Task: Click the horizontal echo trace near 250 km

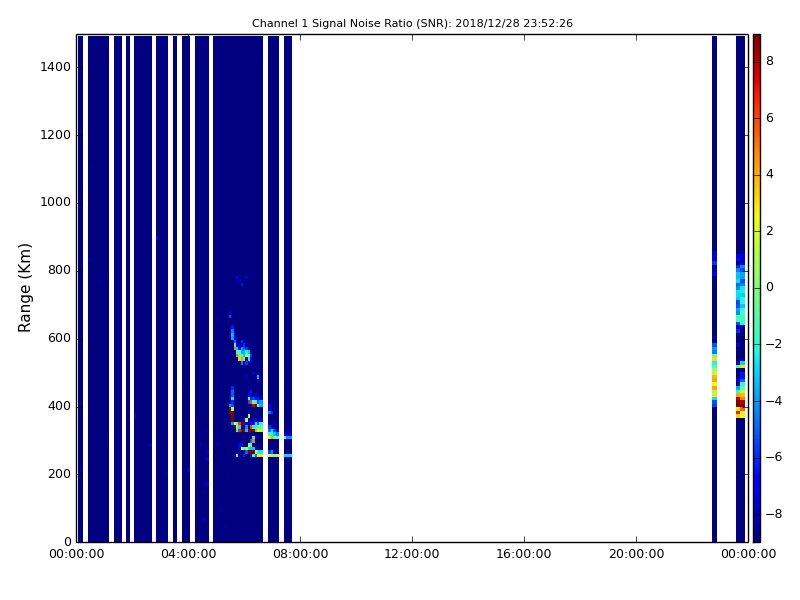Action: click(x=273, y=455)
